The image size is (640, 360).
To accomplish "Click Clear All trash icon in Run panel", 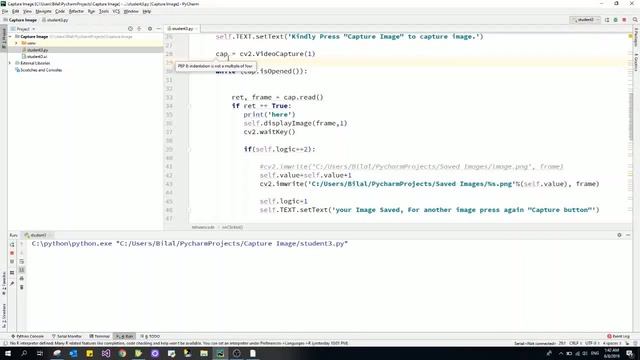I will coord(22,287).
